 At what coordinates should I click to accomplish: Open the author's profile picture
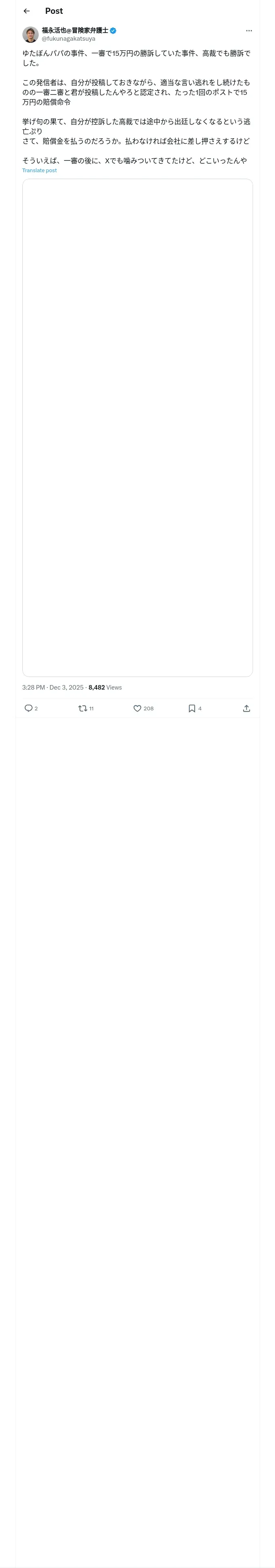pos(31,34)
